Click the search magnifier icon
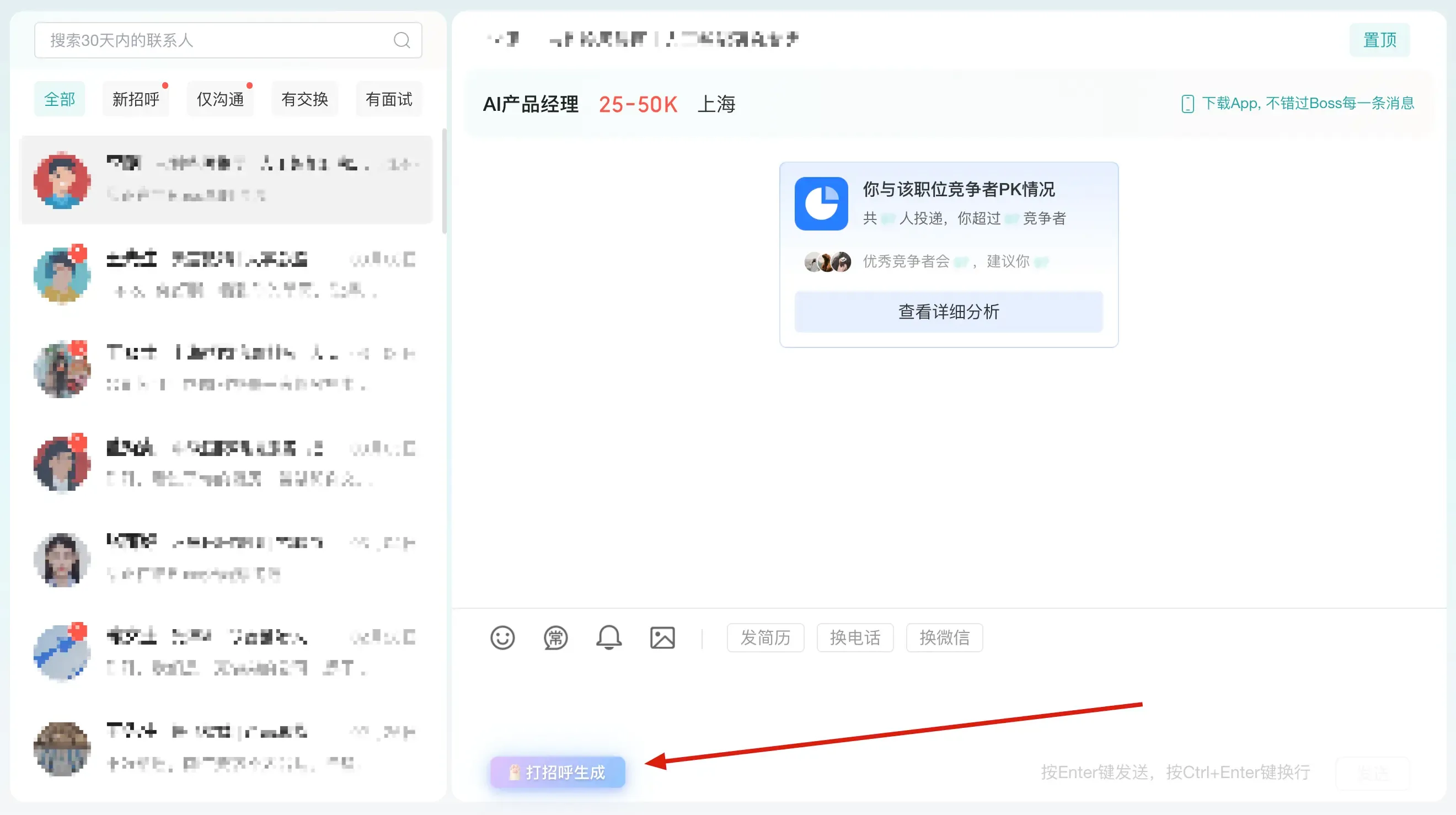This screenshot has height=815, width=1456. click(402, 40)
